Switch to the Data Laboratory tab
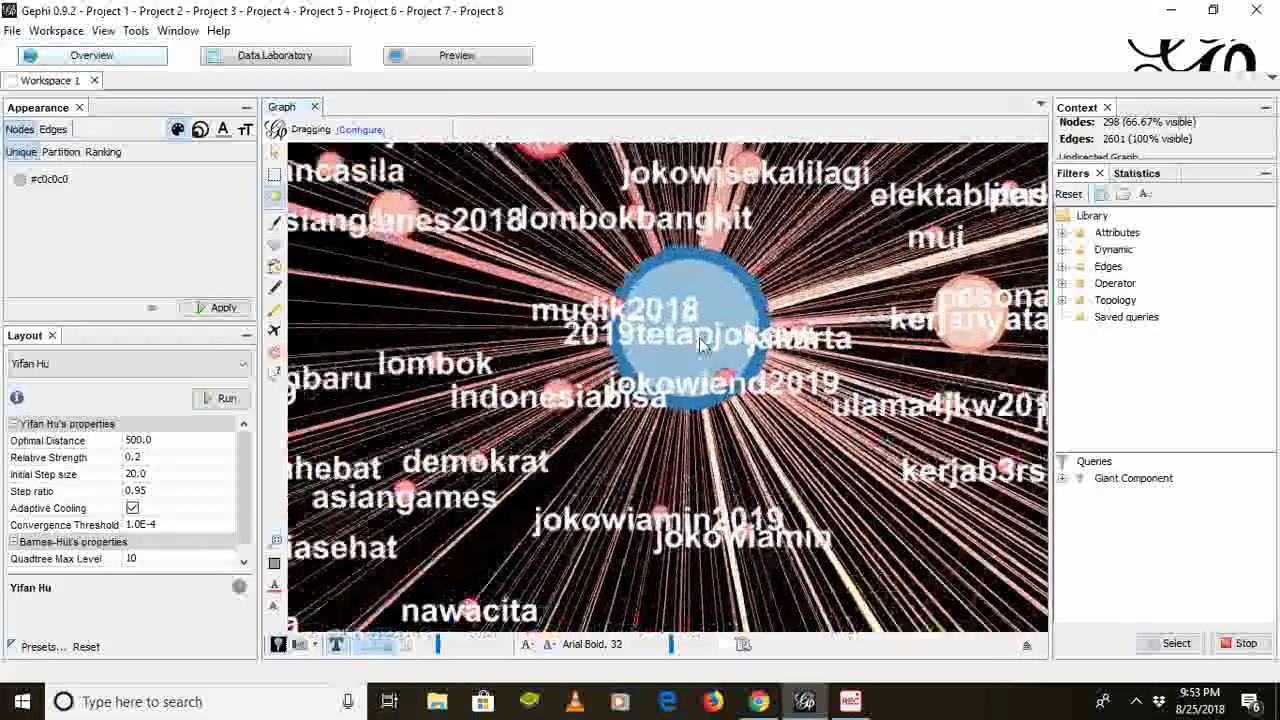 (x=275, y=56)
